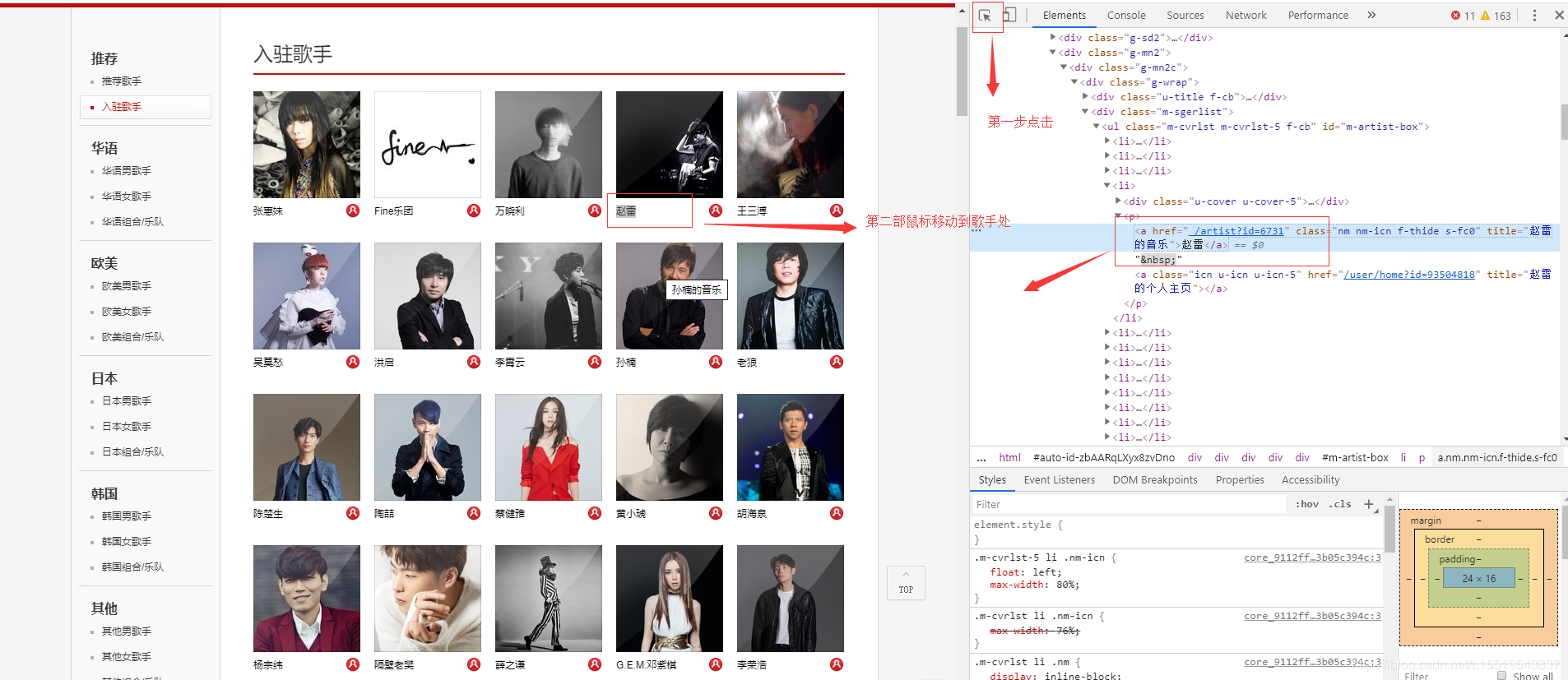Open 李荣浩's personal homepage icon
Image resolution: width=1568 pixels, height=680 pixels.
pos(837,664)
